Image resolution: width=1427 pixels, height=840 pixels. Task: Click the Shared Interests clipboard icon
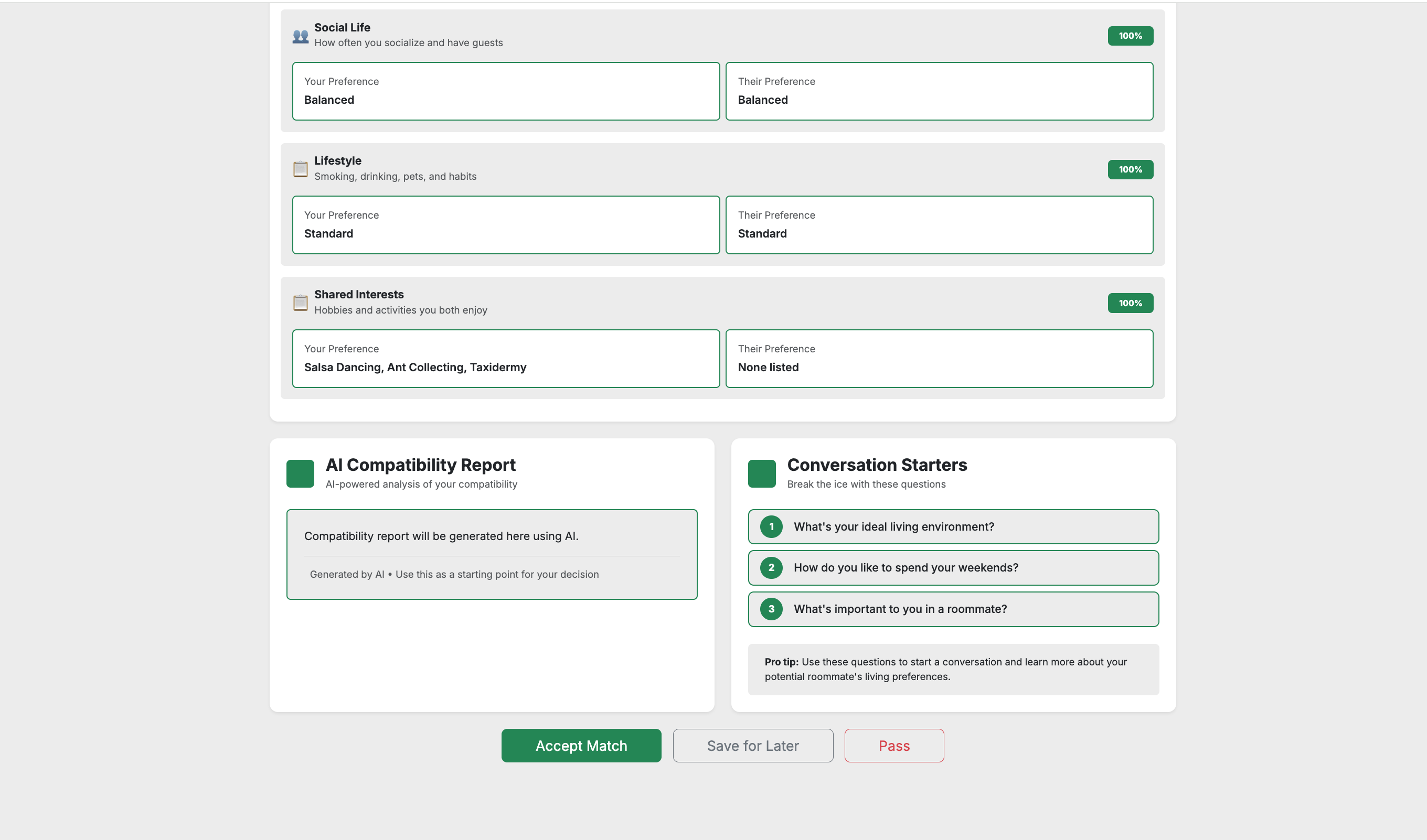click(x=300, y=303)
